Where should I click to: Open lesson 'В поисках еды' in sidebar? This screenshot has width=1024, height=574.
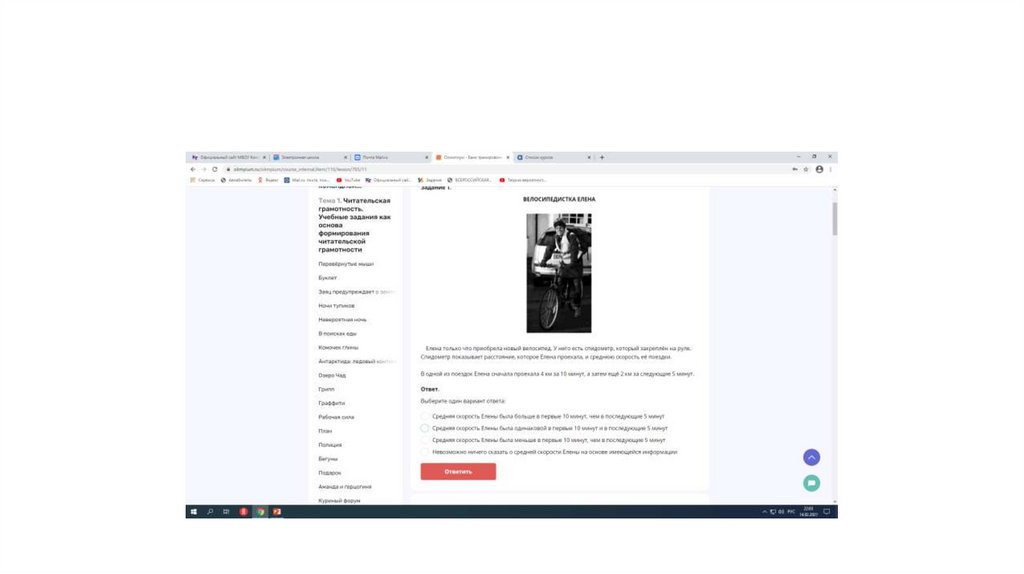(x=337, y=334)
